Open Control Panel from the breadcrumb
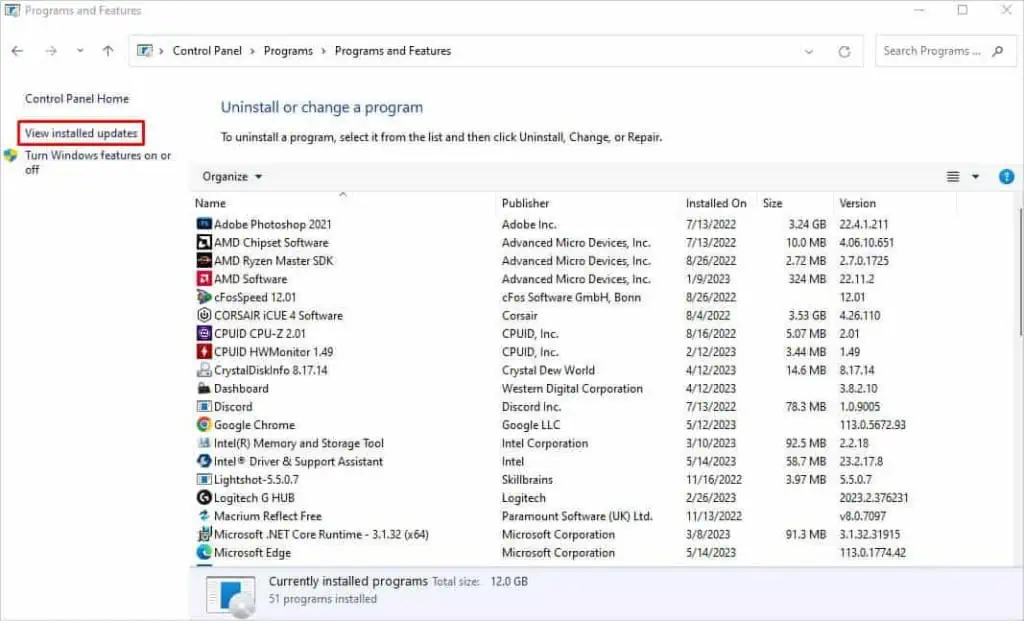The width and height of the screenshot is (1024, 621). point(207,50)
